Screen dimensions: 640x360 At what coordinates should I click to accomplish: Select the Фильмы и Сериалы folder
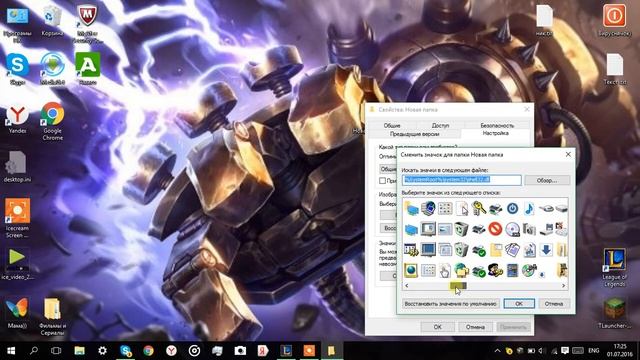coord(52,316)
